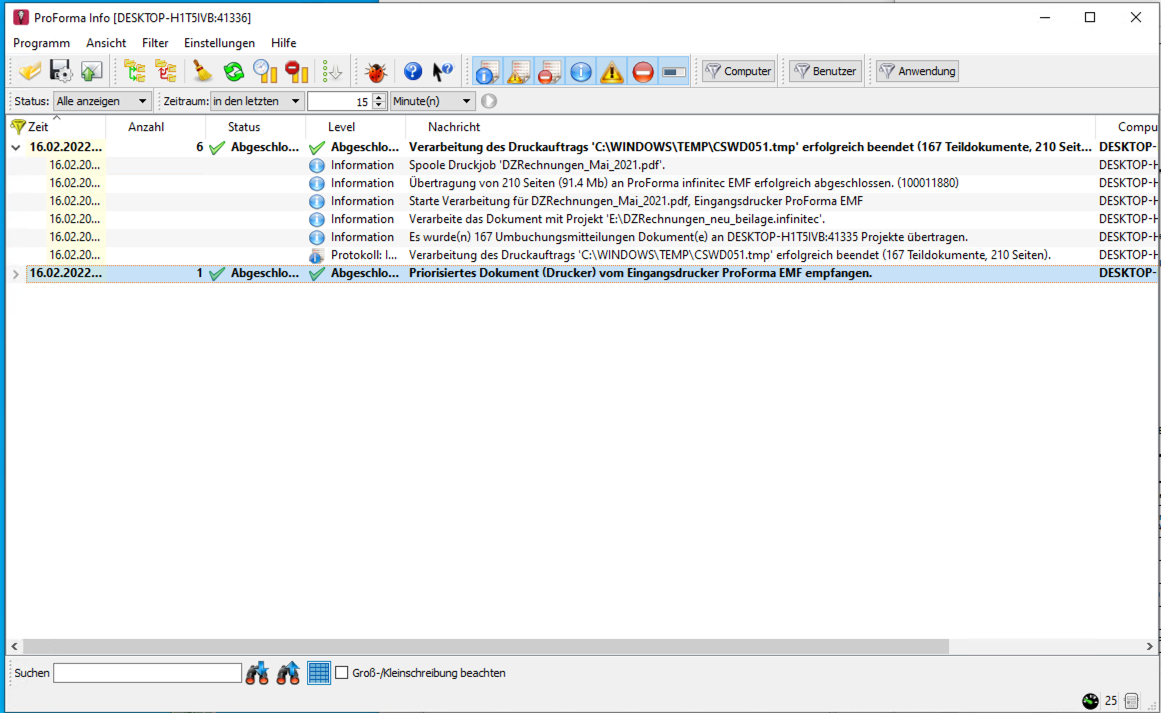Toggle the blue information level filter
1161x713 pixels.
click(x=580, y=72)
